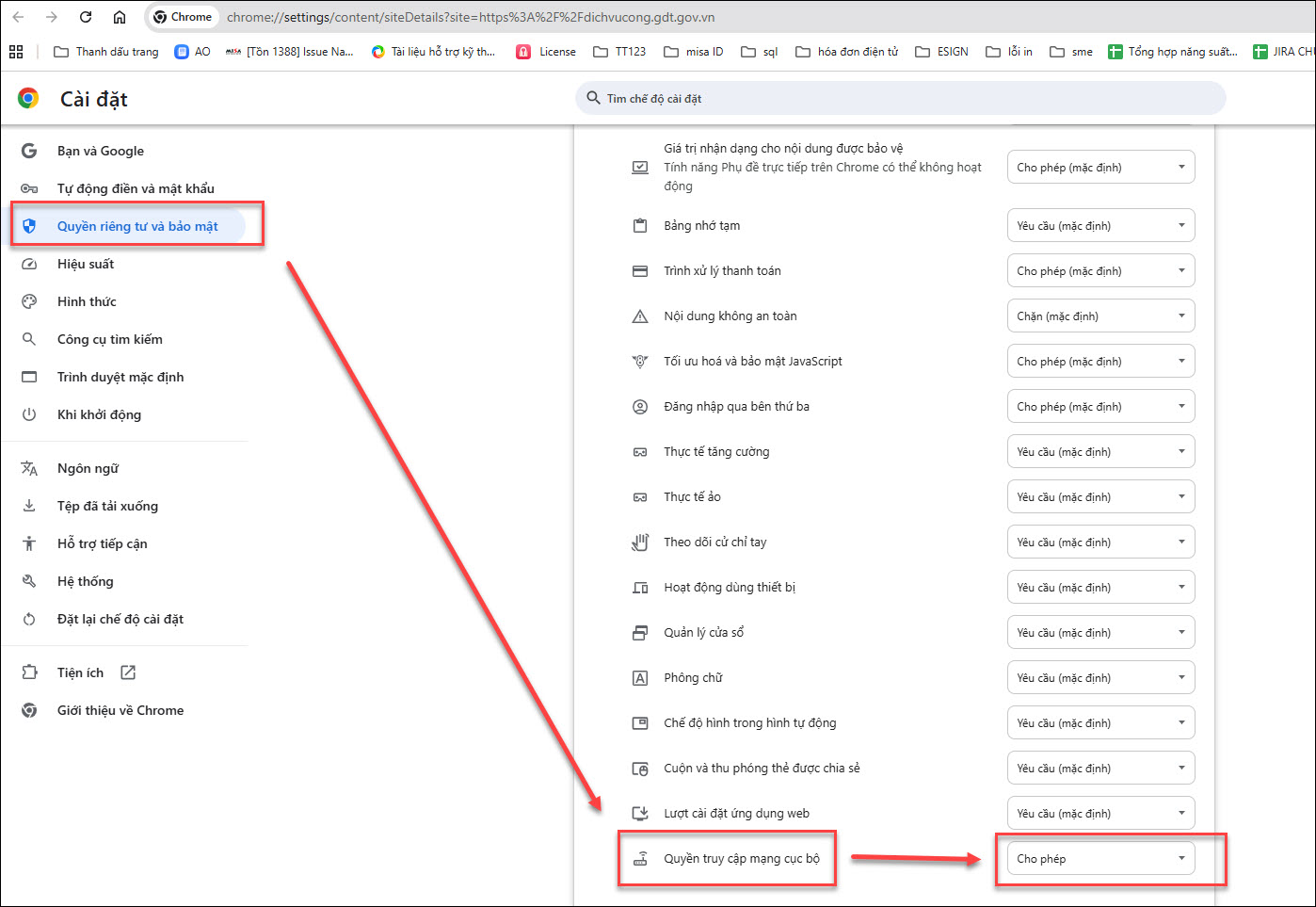Change the Phông chữ permission dropdown
The width and height of the screenshot is (1316, 907).
(1100, 678)
